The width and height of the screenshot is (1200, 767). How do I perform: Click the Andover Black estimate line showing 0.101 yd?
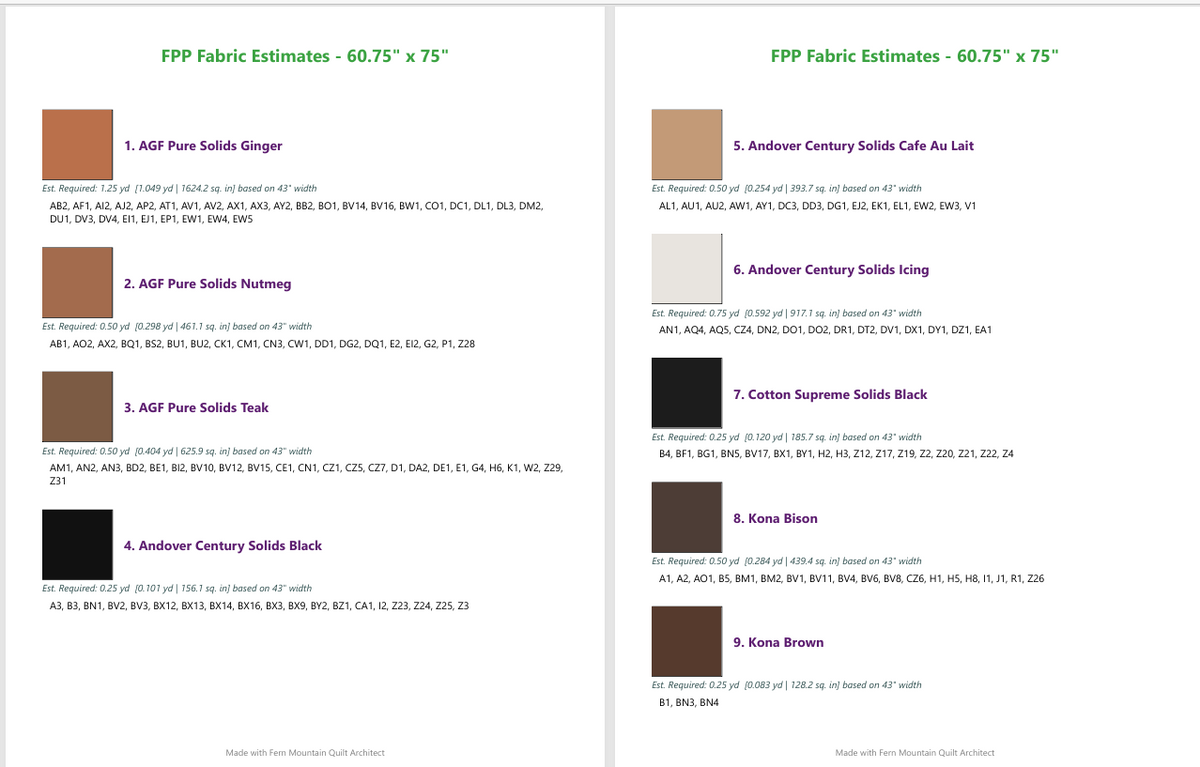pos(177,588)
